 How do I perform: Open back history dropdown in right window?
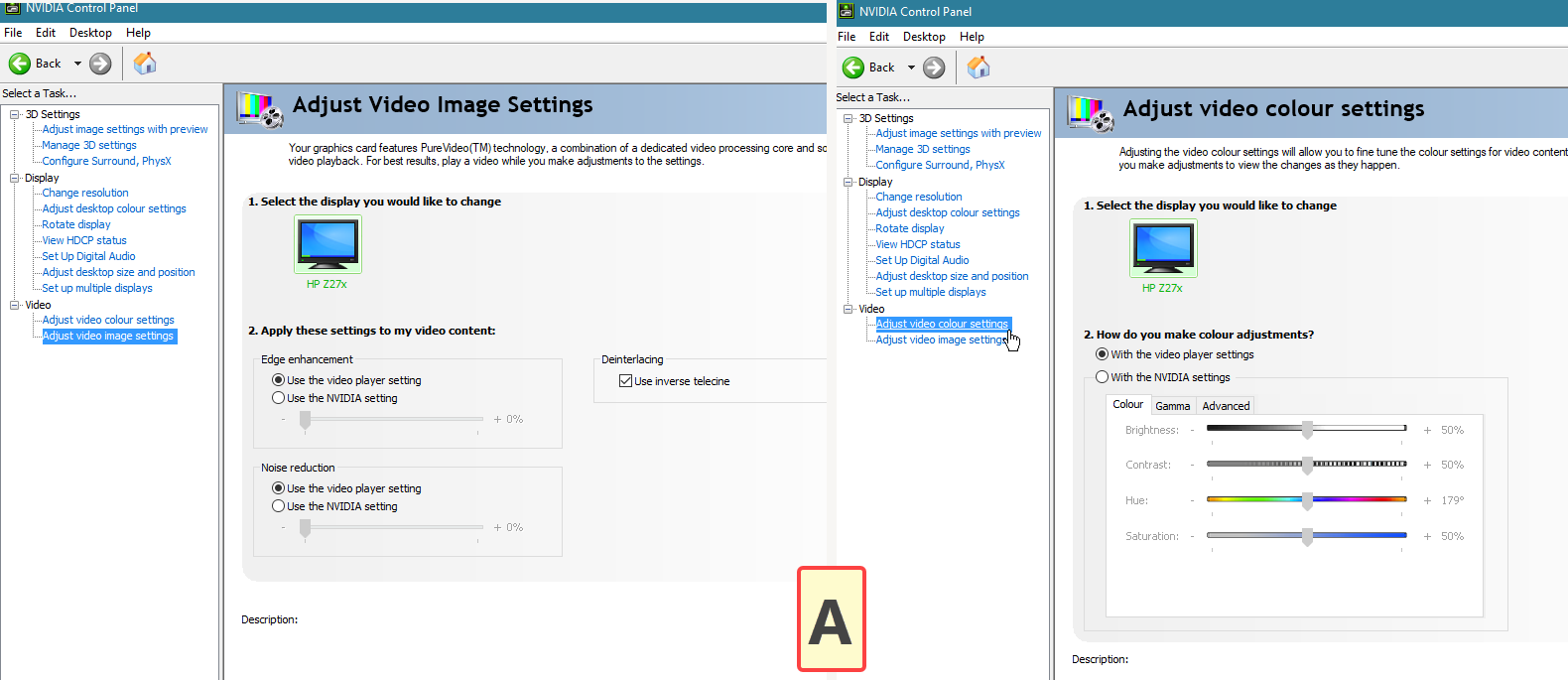(911, 68)
